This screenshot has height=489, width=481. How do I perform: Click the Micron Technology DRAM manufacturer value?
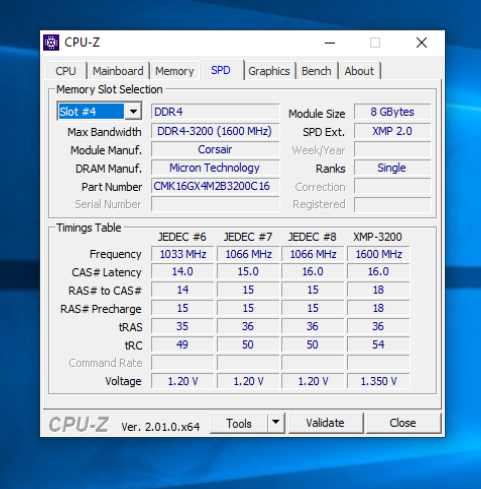tap(215, 168)
